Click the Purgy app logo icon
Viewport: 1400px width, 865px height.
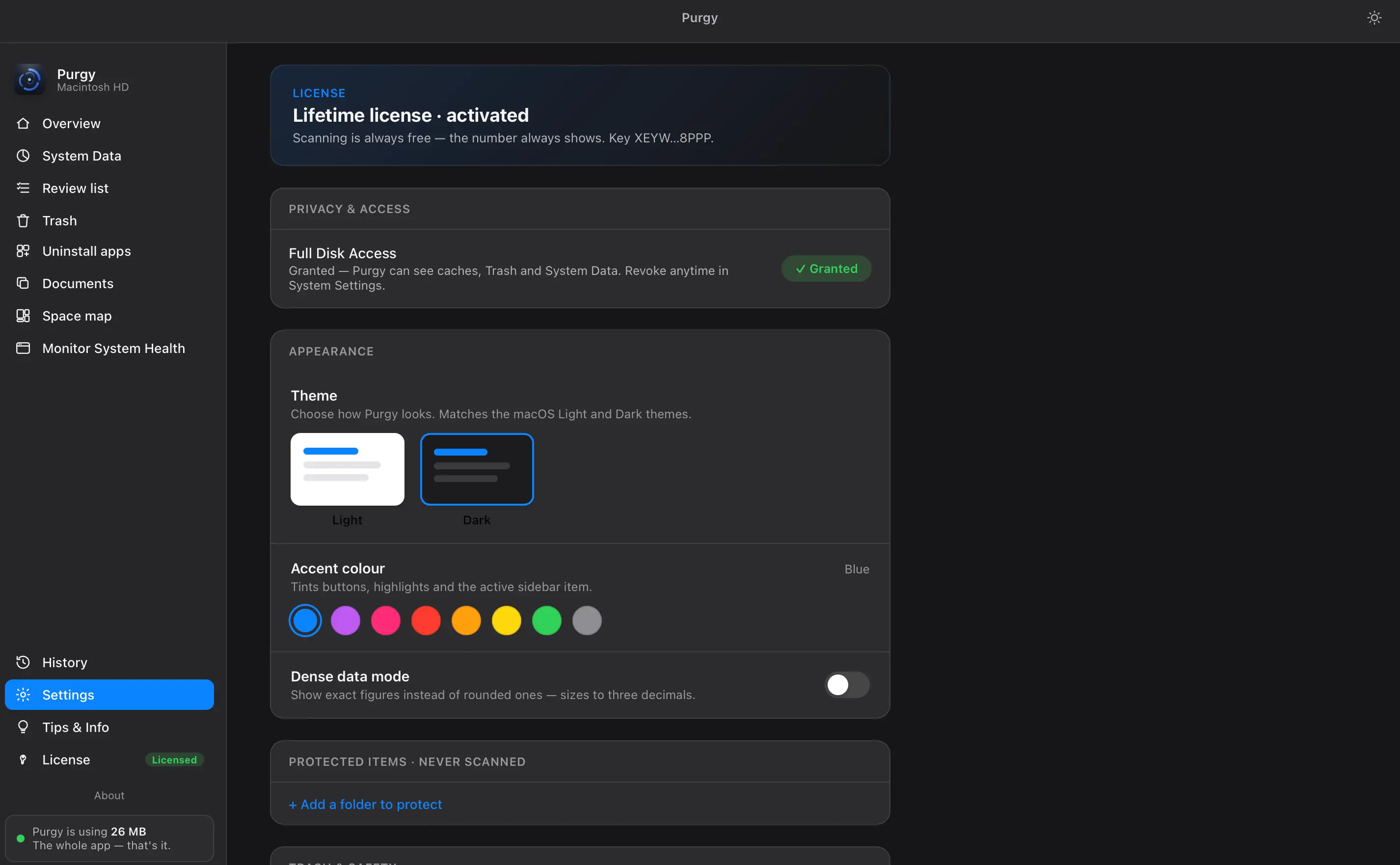coord(29,80)
